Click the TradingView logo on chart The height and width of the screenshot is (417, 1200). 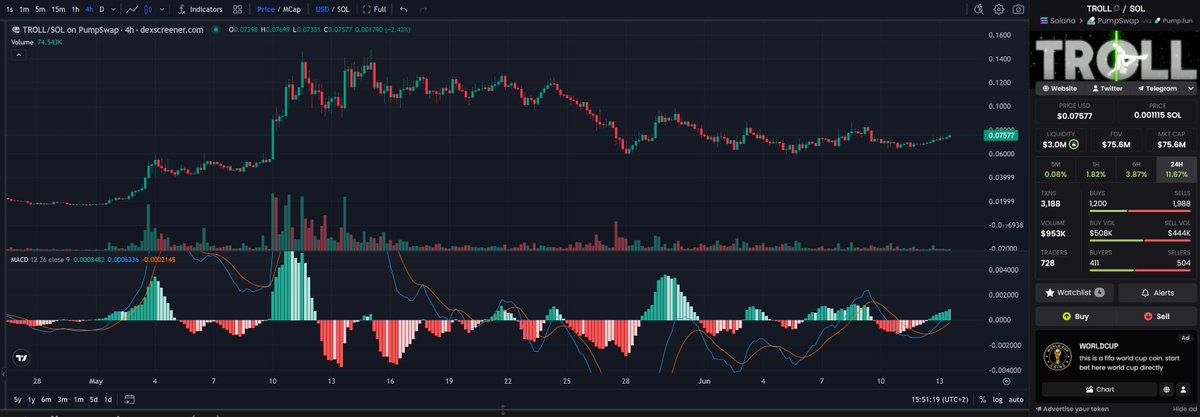(20, 356)
